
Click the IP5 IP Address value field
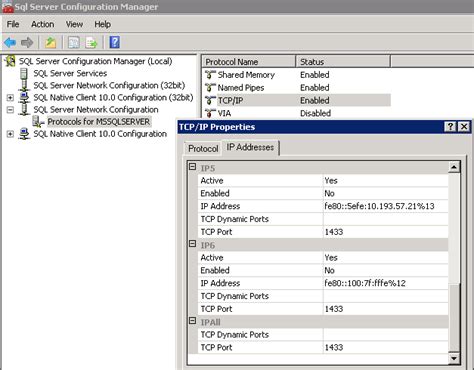[385, 206]
